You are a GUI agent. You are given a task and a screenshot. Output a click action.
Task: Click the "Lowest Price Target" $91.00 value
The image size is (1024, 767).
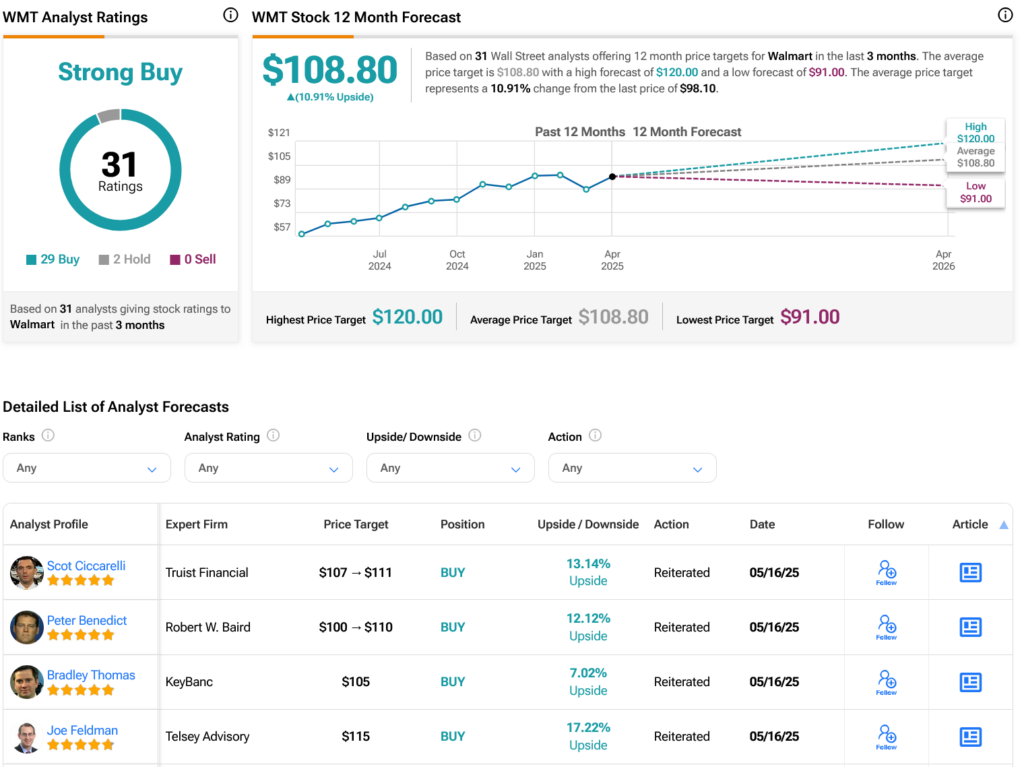[810, 317]
